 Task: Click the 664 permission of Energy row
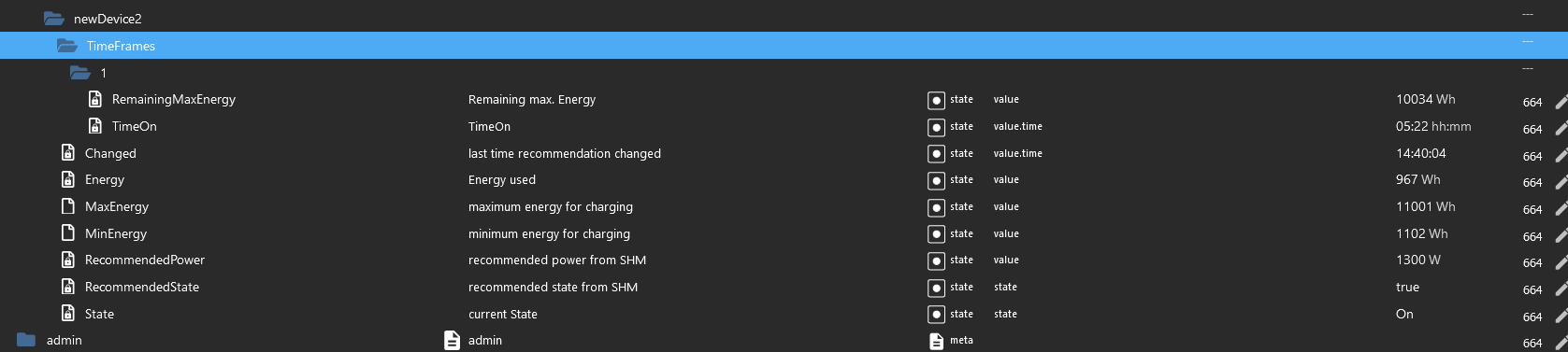[1532, 183]
